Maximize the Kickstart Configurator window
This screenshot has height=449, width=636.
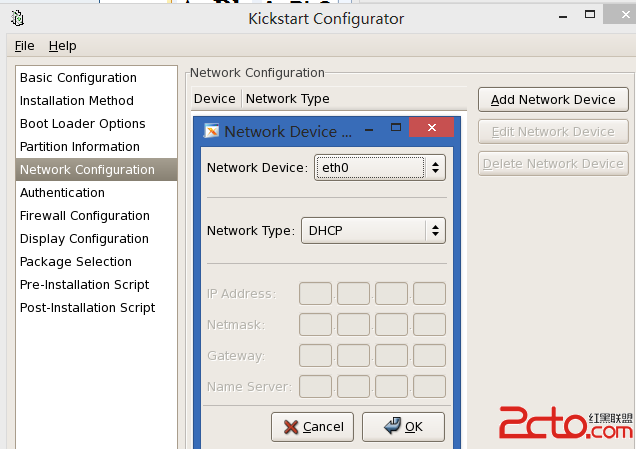click(x=590, y=14)
